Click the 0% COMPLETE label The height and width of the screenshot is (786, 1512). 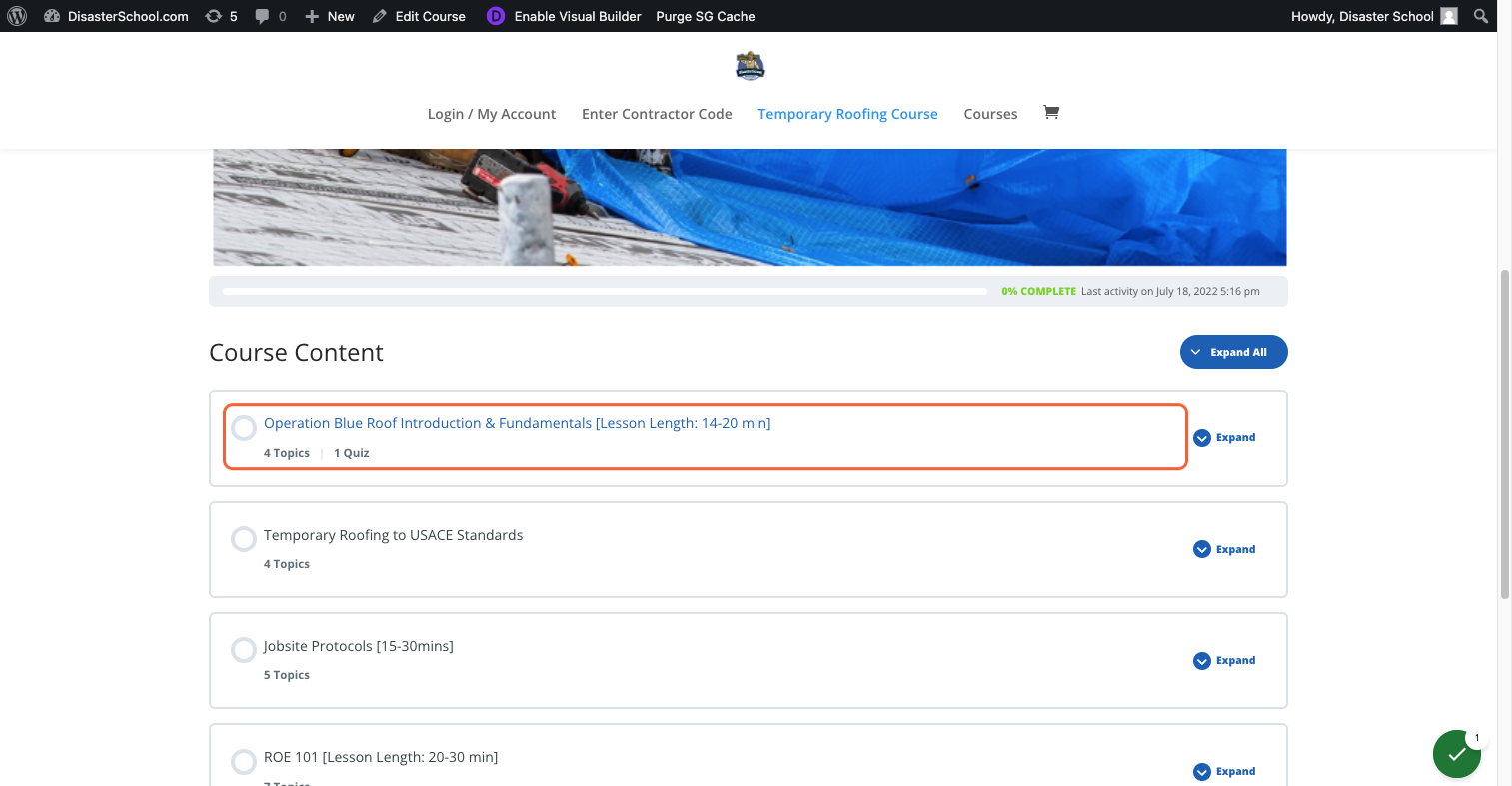1038,291
